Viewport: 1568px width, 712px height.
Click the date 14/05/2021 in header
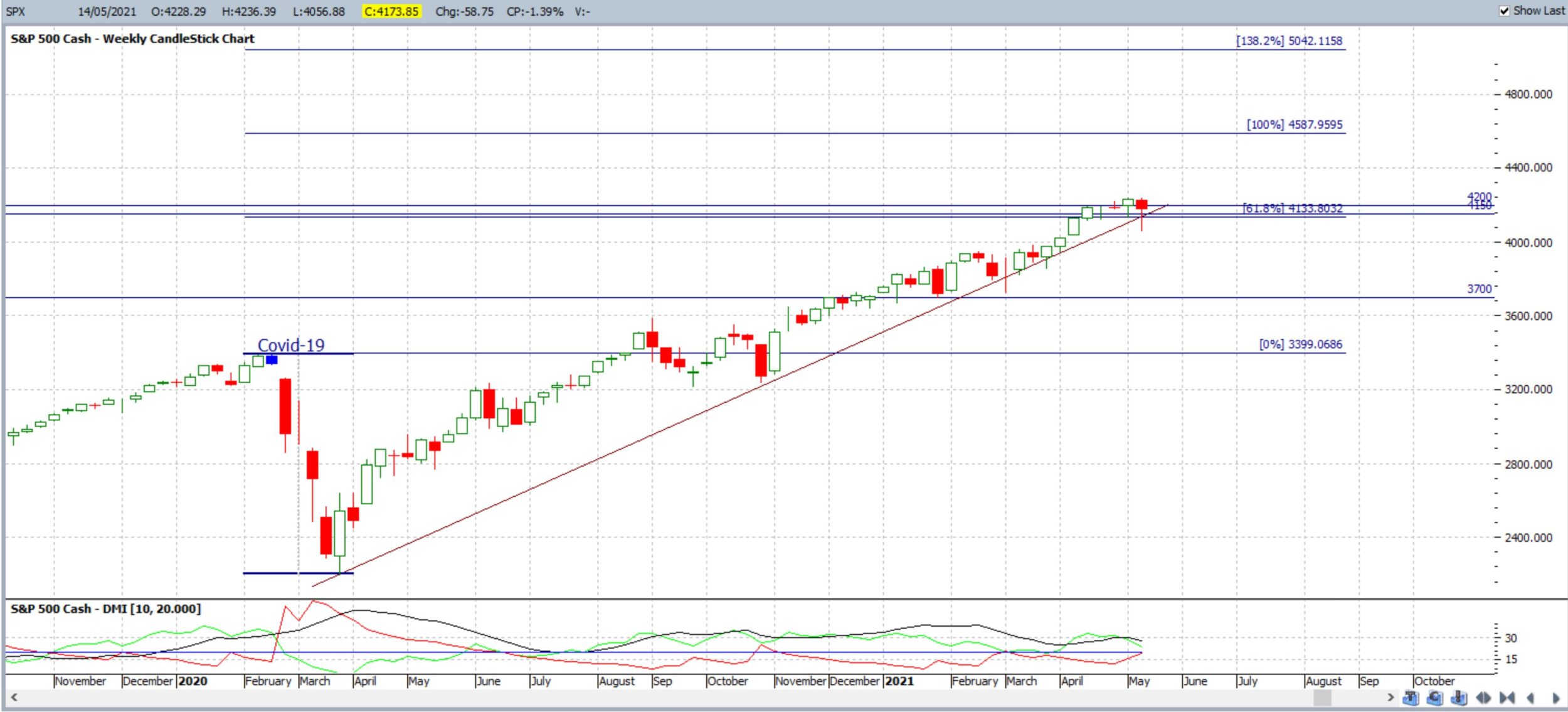107,11
